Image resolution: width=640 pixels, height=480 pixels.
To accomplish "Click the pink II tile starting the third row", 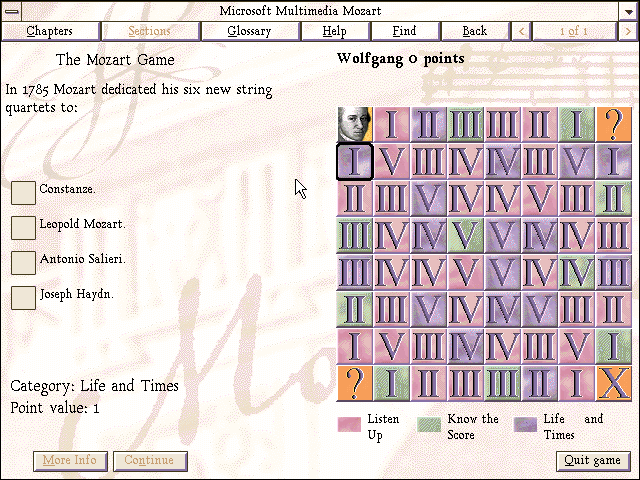I will click(355, 198).
